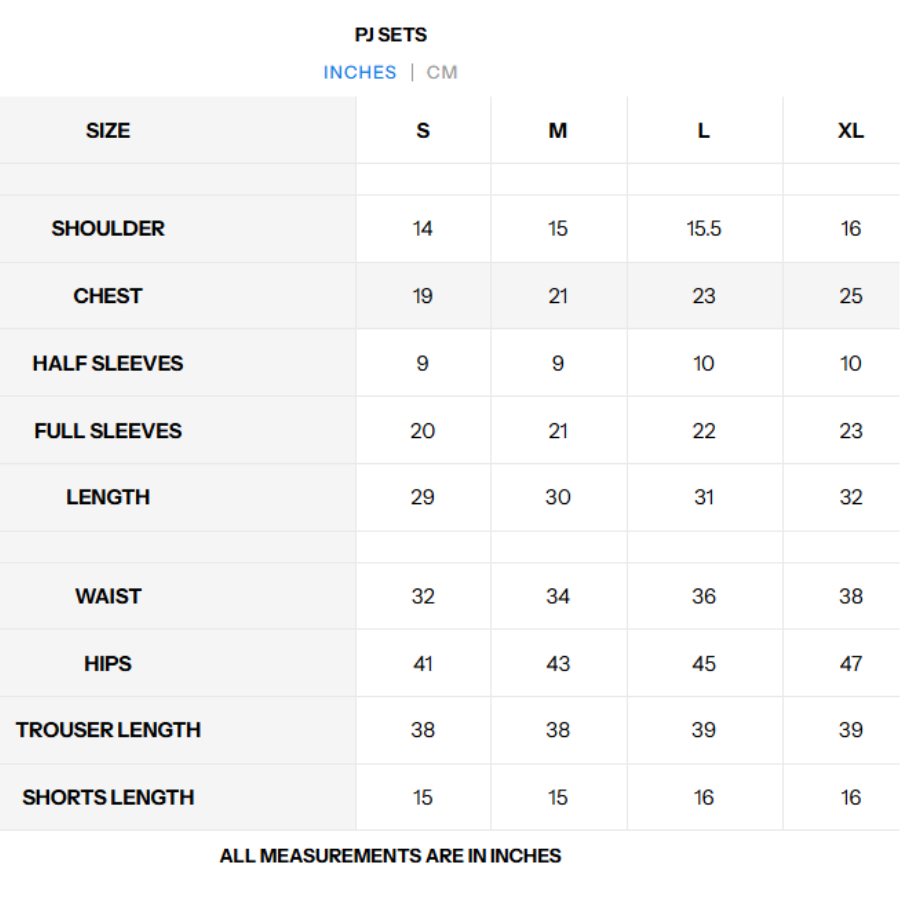Click the XL chest value 25
Viewport: 900px width, 900px height.
tap(851, 296)
